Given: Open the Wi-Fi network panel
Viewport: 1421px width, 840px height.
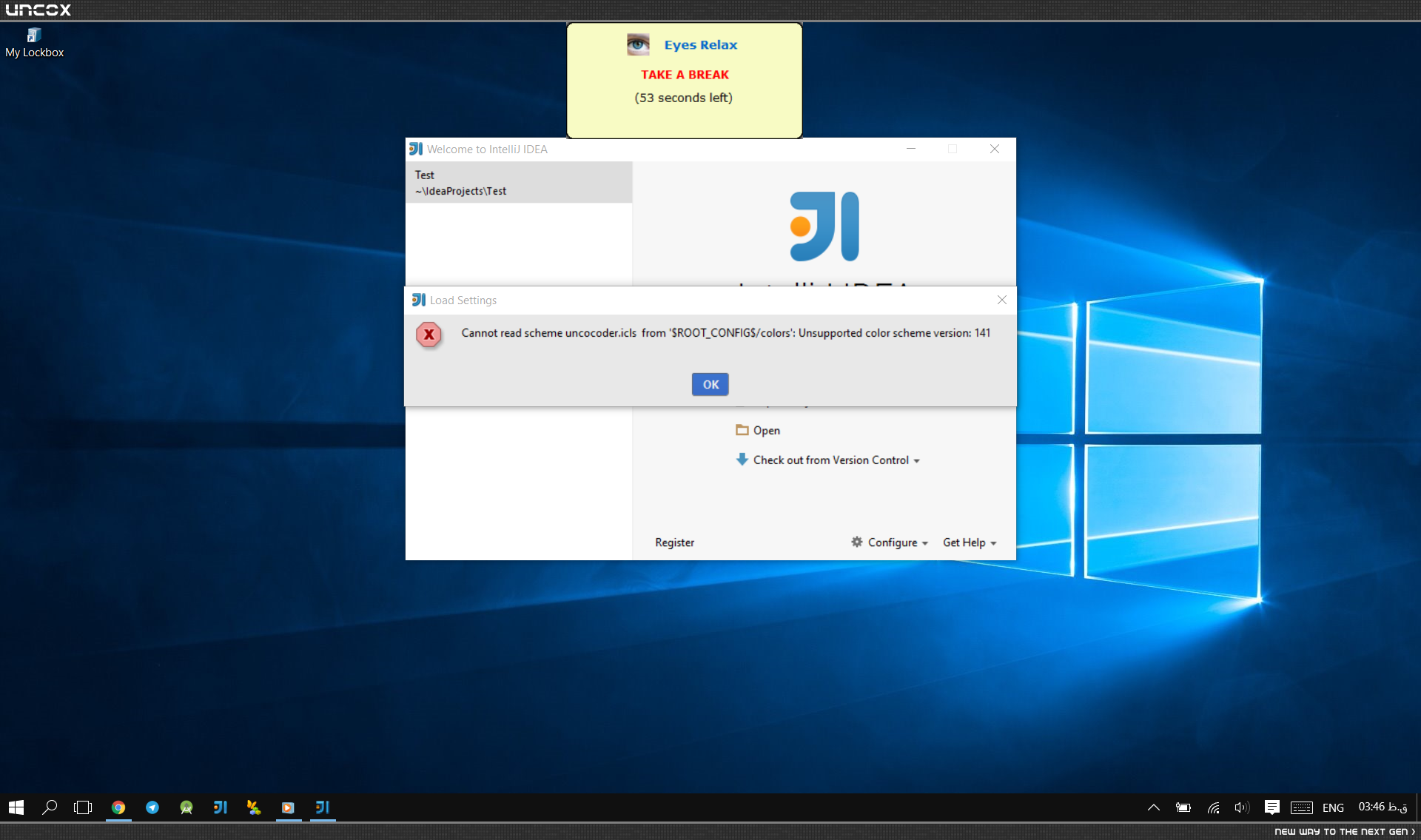Looking at the screenshot, I should [1214, 807].
